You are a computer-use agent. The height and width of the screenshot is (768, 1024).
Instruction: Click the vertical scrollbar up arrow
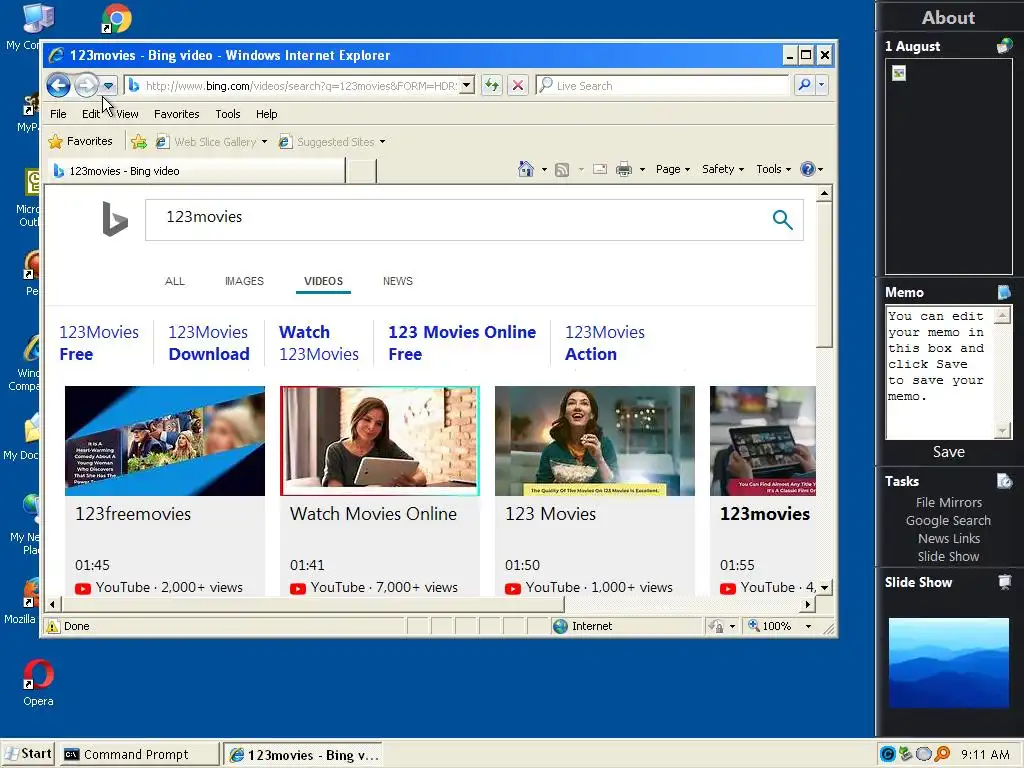[824, 193]
